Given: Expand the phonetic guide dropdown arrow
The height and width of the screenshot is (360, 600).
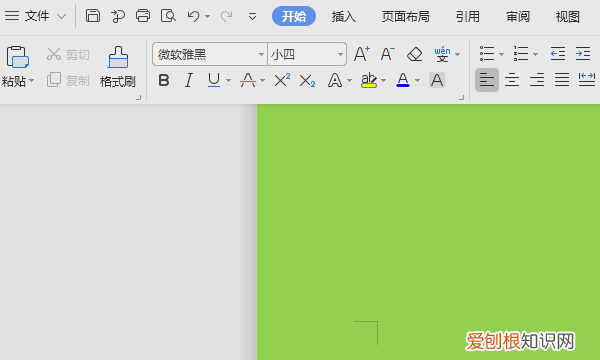Looking at the screenshot, I should click(457, 54).
